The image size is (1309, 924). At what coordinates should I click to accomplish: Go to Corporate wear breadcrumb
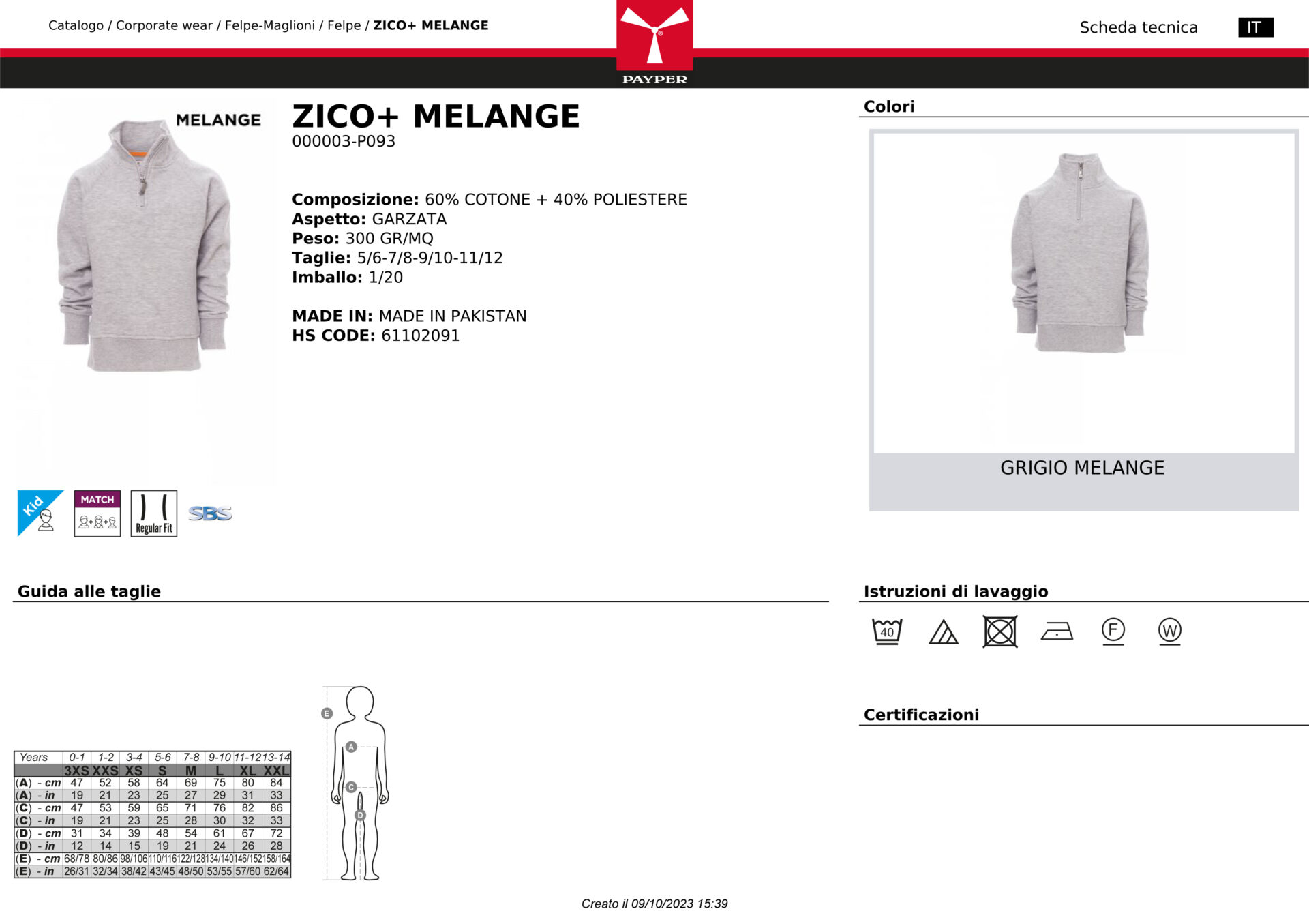pyautogui.click(x=164, y=25)
